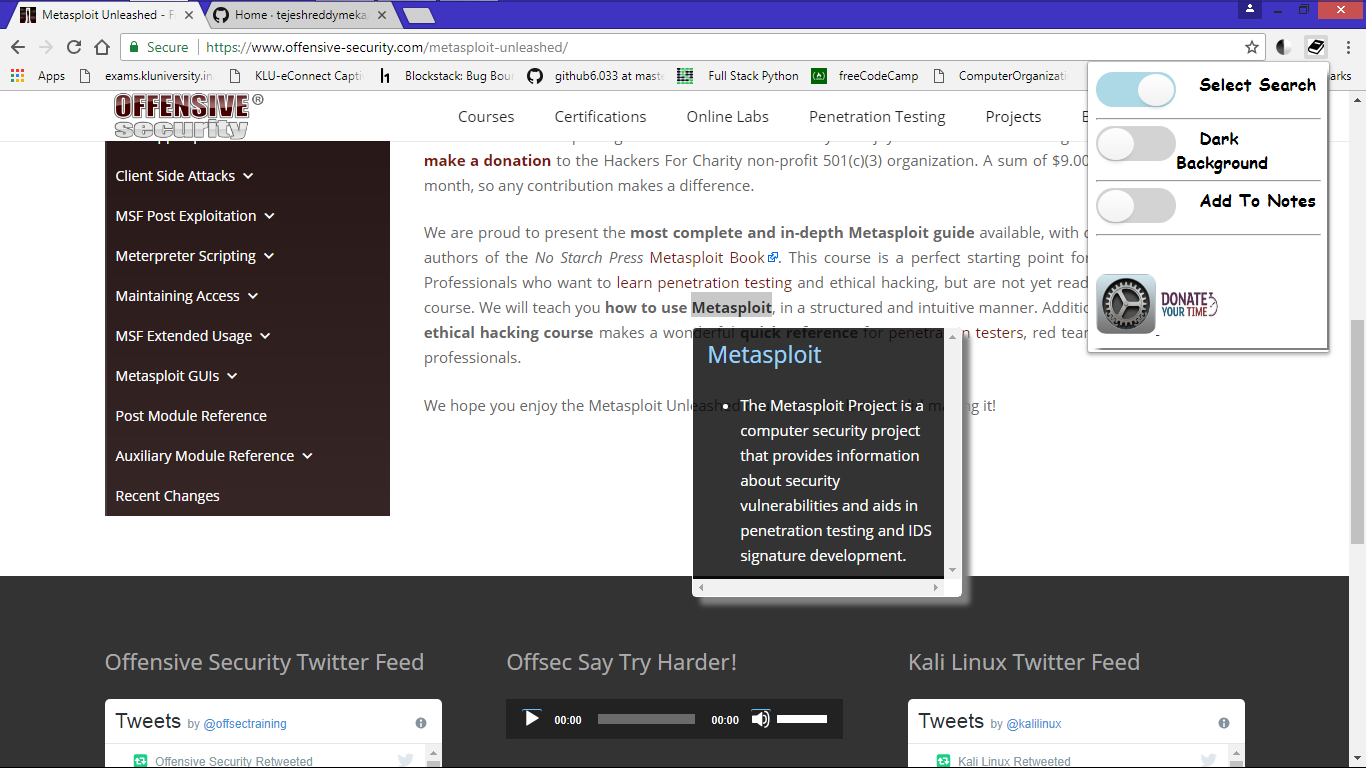Open the Online Labs menu
The image size is (1366, 768).
[x=728, y=116]
